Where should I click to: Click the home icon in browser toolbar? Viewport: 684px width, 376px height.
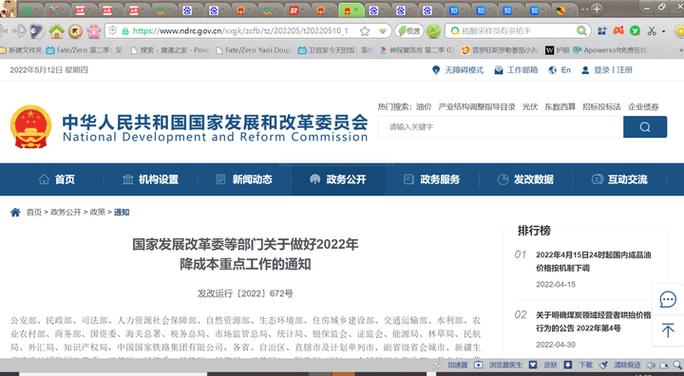pos(56,31)
